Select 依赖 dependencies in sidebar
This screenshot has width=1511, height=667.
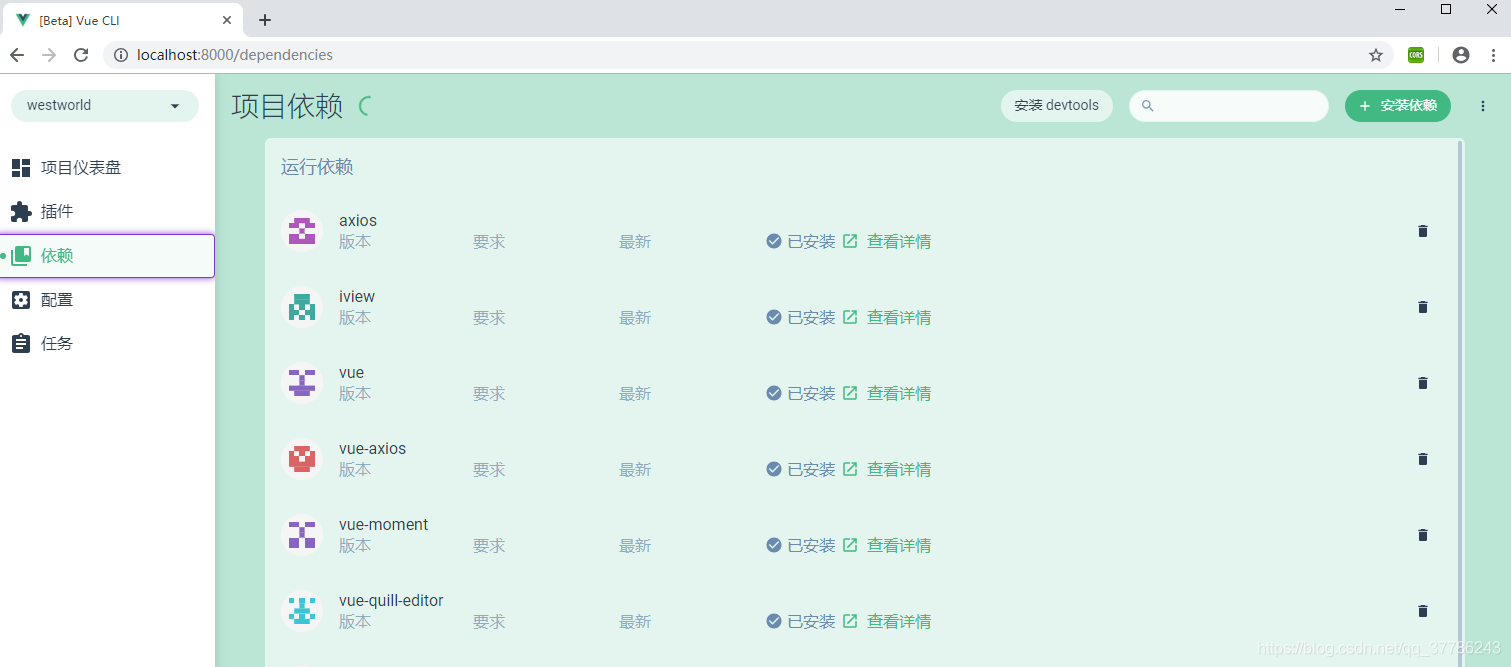[x=107, y=256]
